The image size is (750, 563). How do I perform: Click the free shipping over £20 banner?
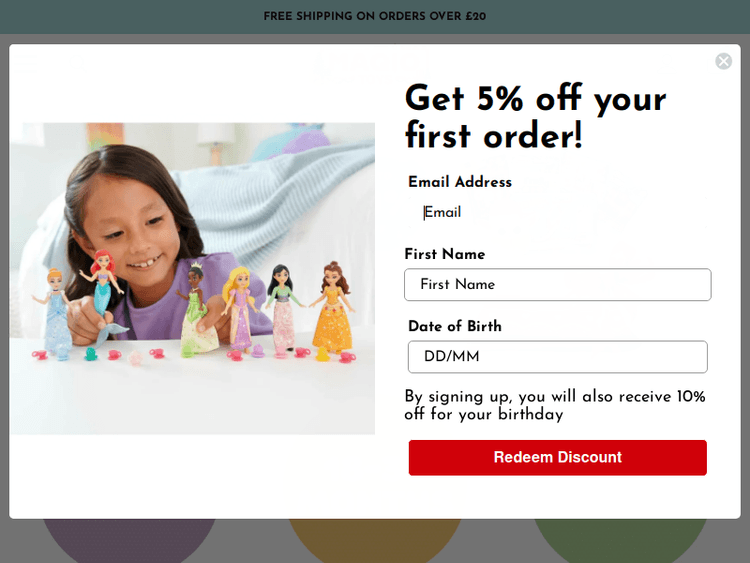tap(375, 16)
